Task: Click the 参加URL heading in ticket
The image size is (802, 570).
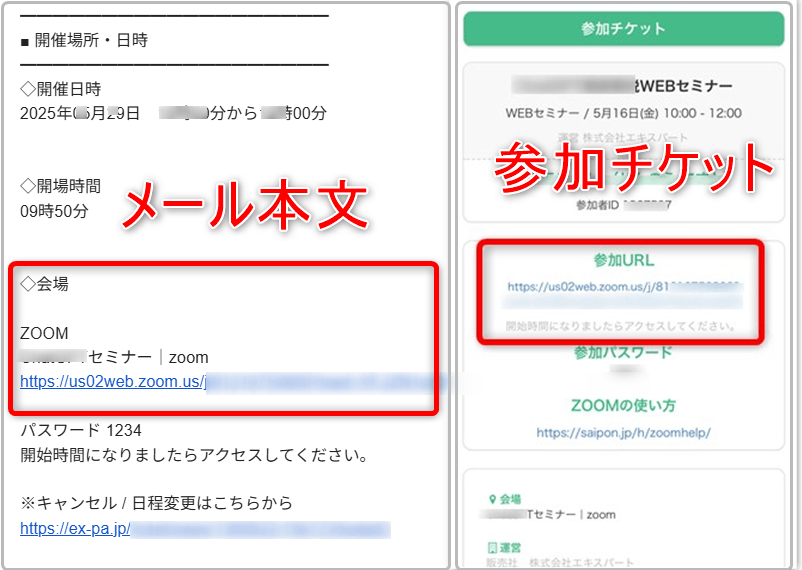Action: click(623, 260)
